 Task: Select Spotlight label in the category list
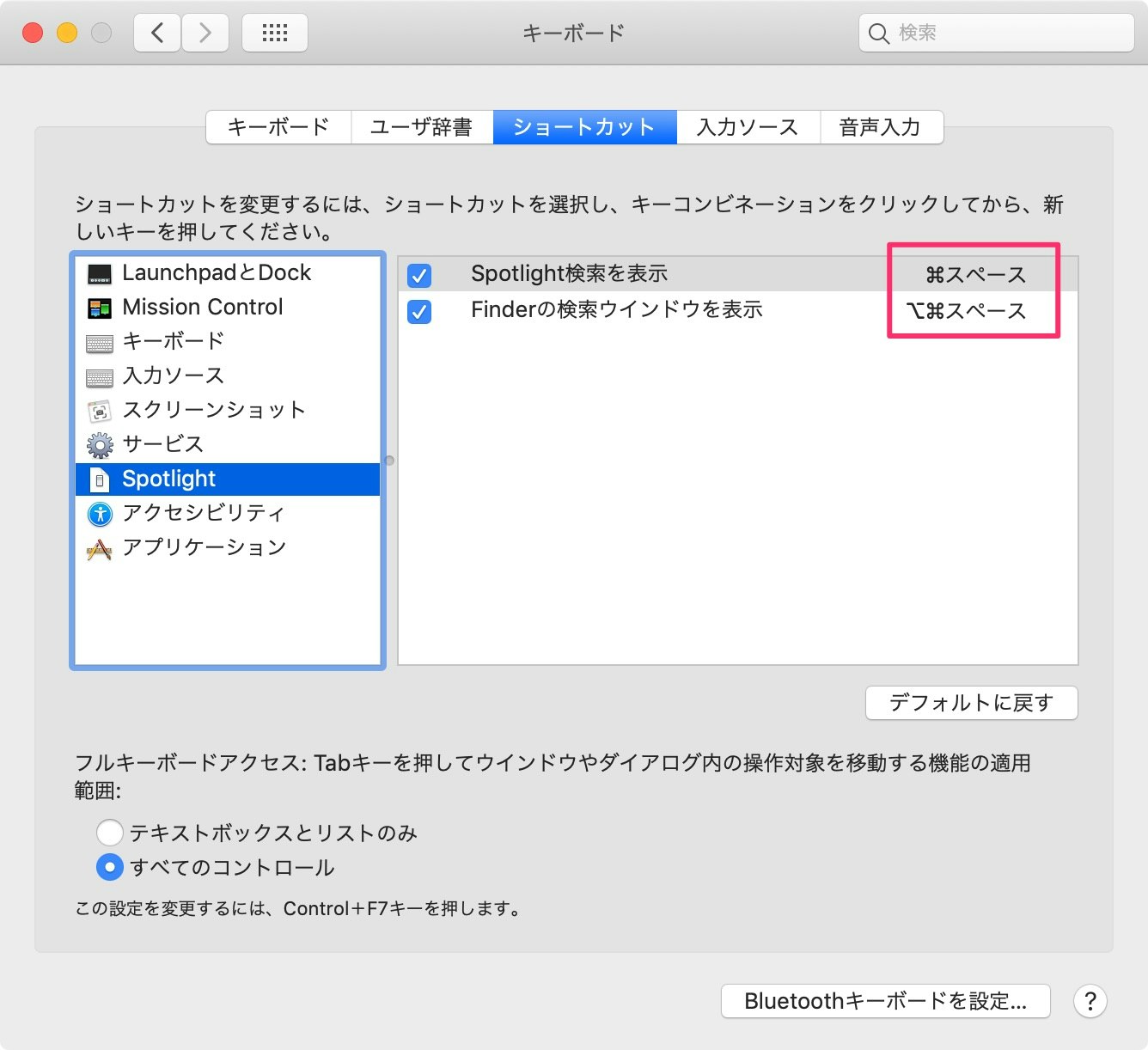click(x=169, y=479)
